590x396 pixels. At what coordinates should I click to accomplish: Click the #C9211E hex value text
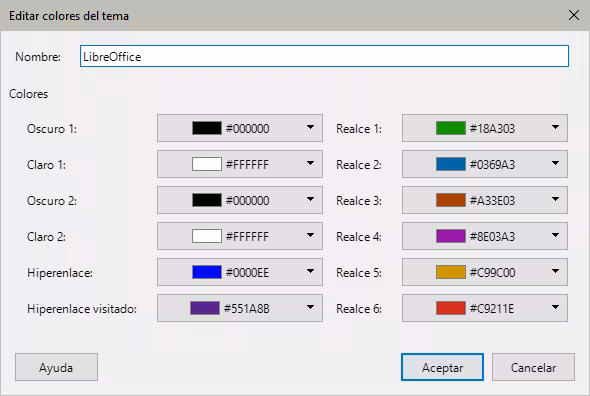(492, 309)
